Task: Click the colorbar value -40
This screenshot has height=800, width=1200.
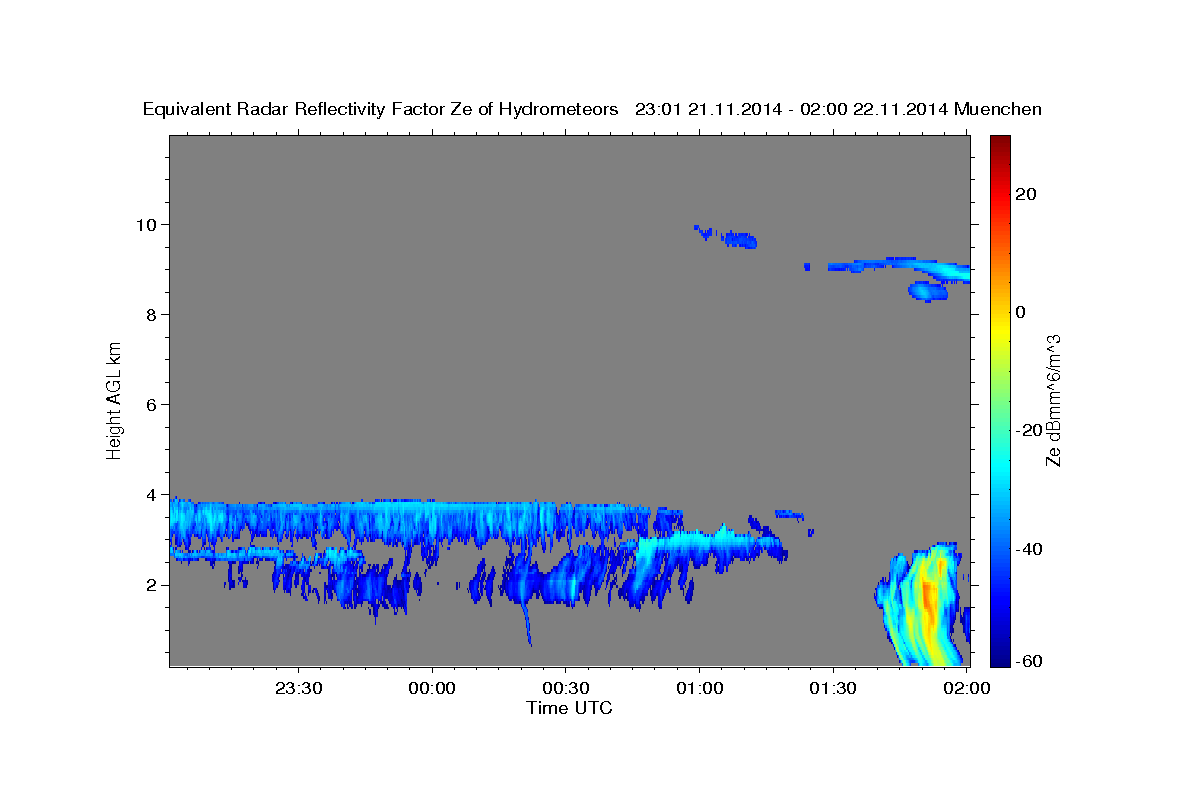Action: tap(1030, 549)
